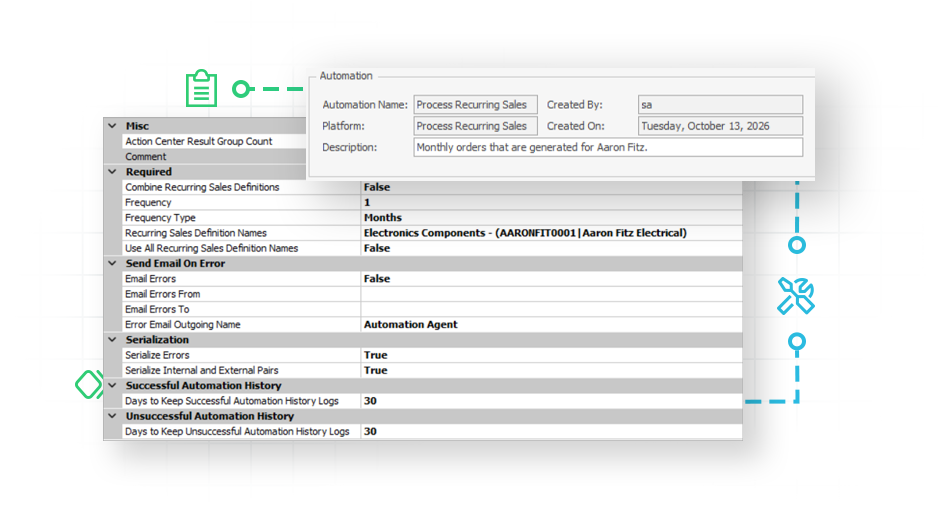Select Days to Keep Successful Automation History Logs
This screenshot has height=509, width=938.
232,401
